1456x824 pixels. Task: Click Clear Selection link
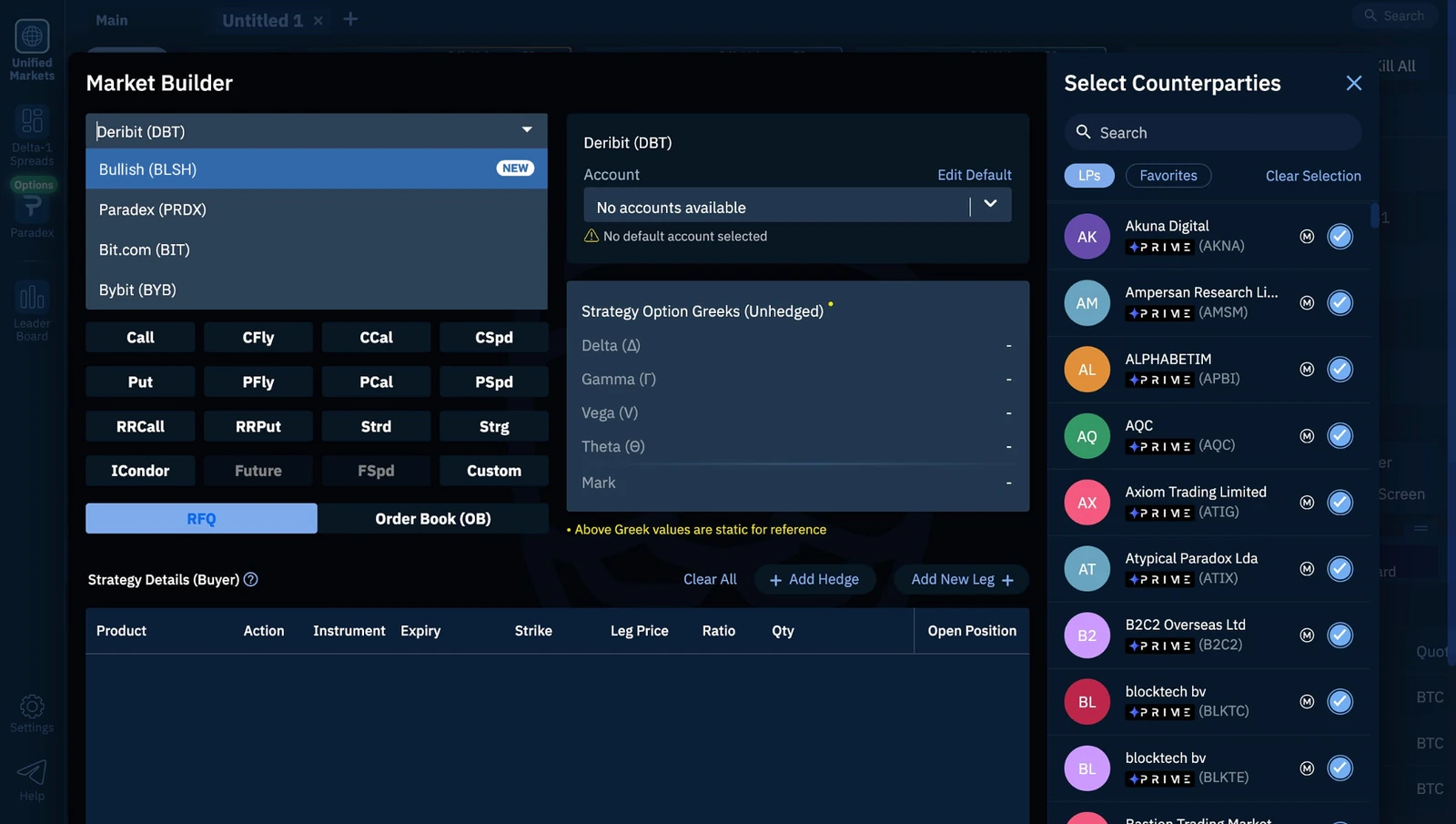(1313, 176)
